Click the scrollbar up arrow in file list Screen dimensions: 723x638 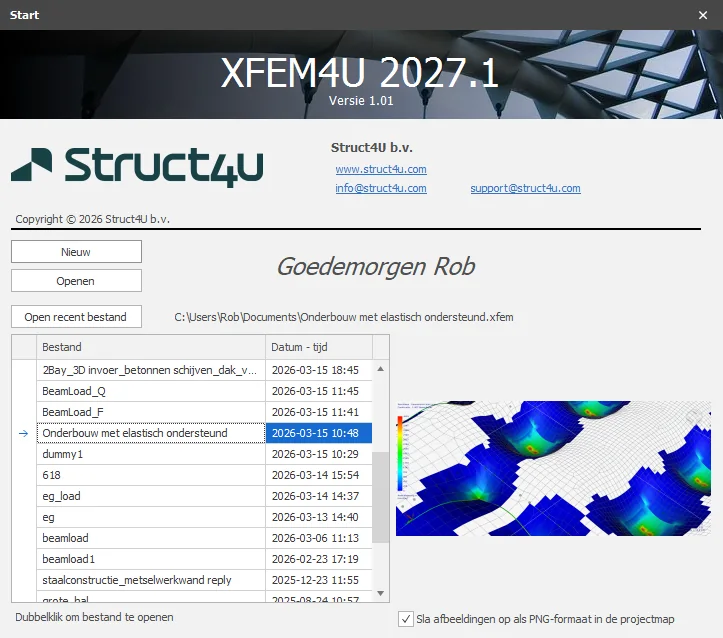380,369
